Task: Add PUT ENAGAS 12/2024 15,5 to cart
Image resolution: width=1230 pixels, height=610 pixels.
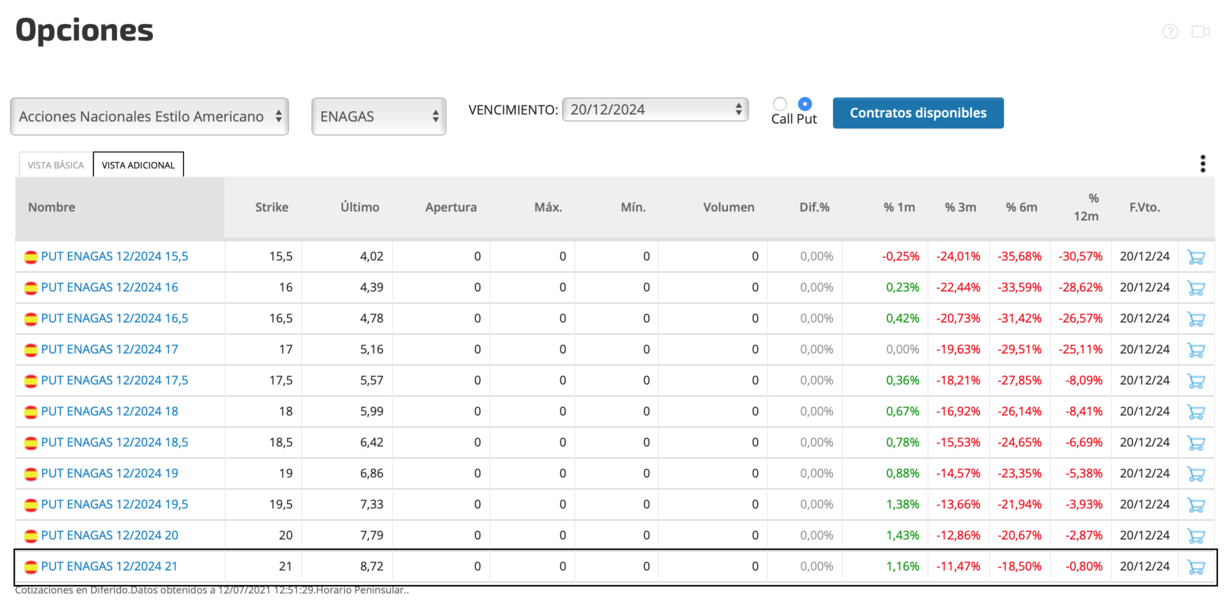Action: coord(1195,256)
